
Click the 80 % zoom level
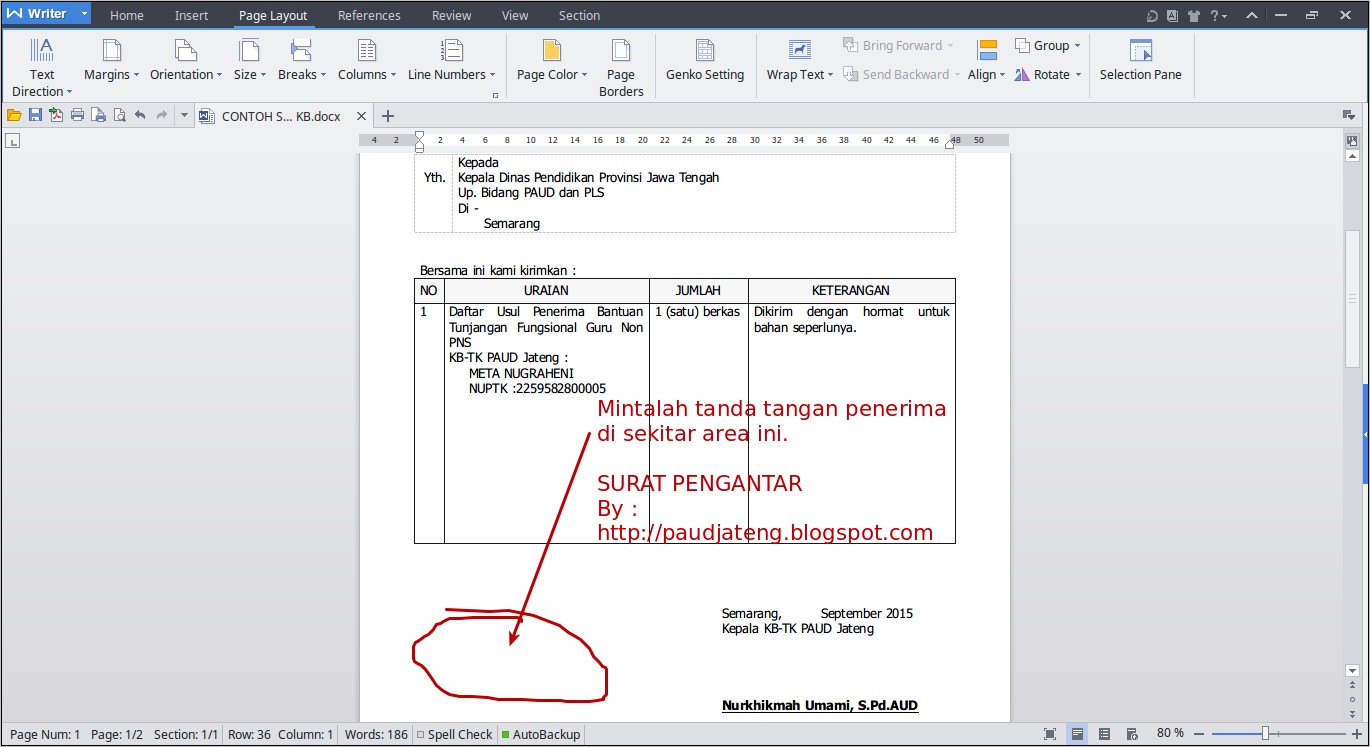pos(1170,734)
